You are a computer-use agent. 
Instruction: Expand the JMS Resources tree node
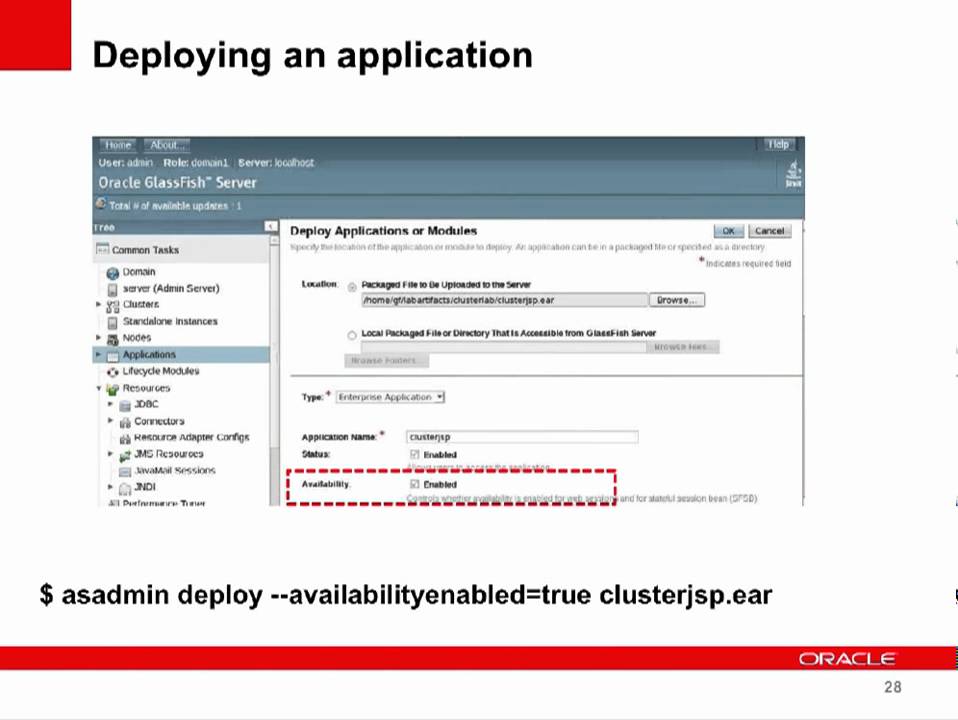111,454
